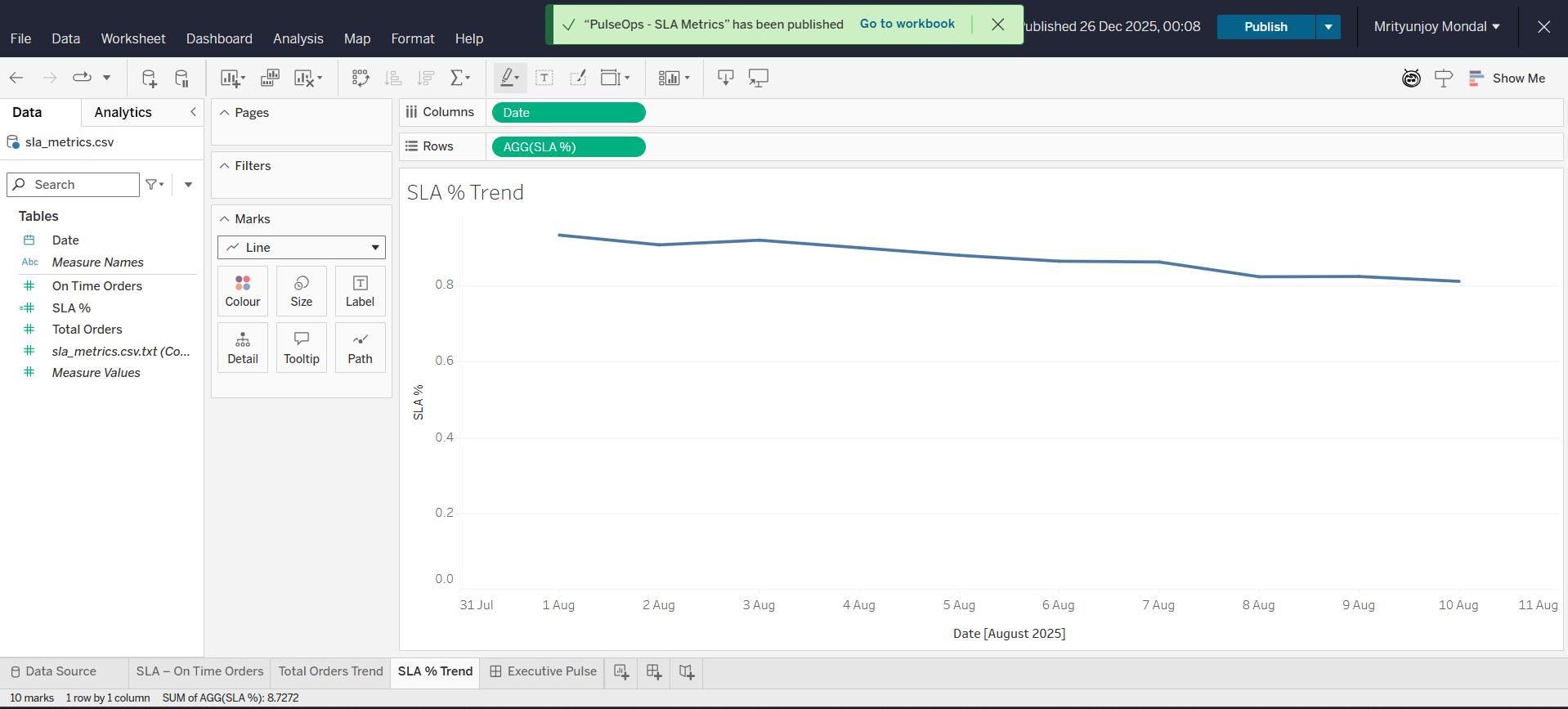This screenshot has height=709, width=1568.
Task: Click the Download icon in toolbar
Action: tap(725, 78)
